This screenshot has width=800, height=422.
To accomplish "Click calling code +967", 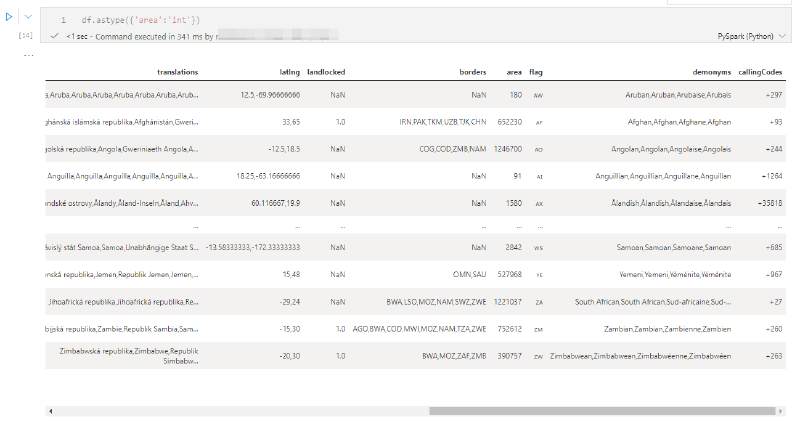I will 773,274.
